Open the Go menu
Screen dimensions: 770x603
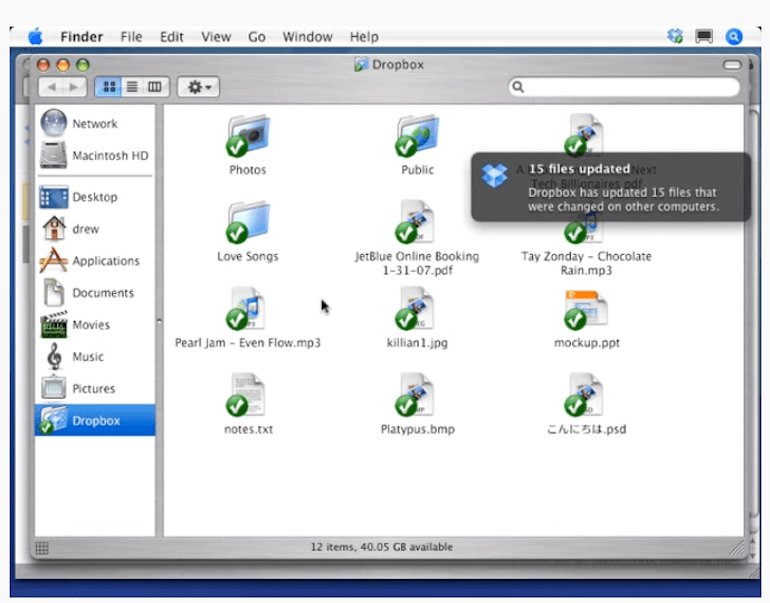pos(257,37)
